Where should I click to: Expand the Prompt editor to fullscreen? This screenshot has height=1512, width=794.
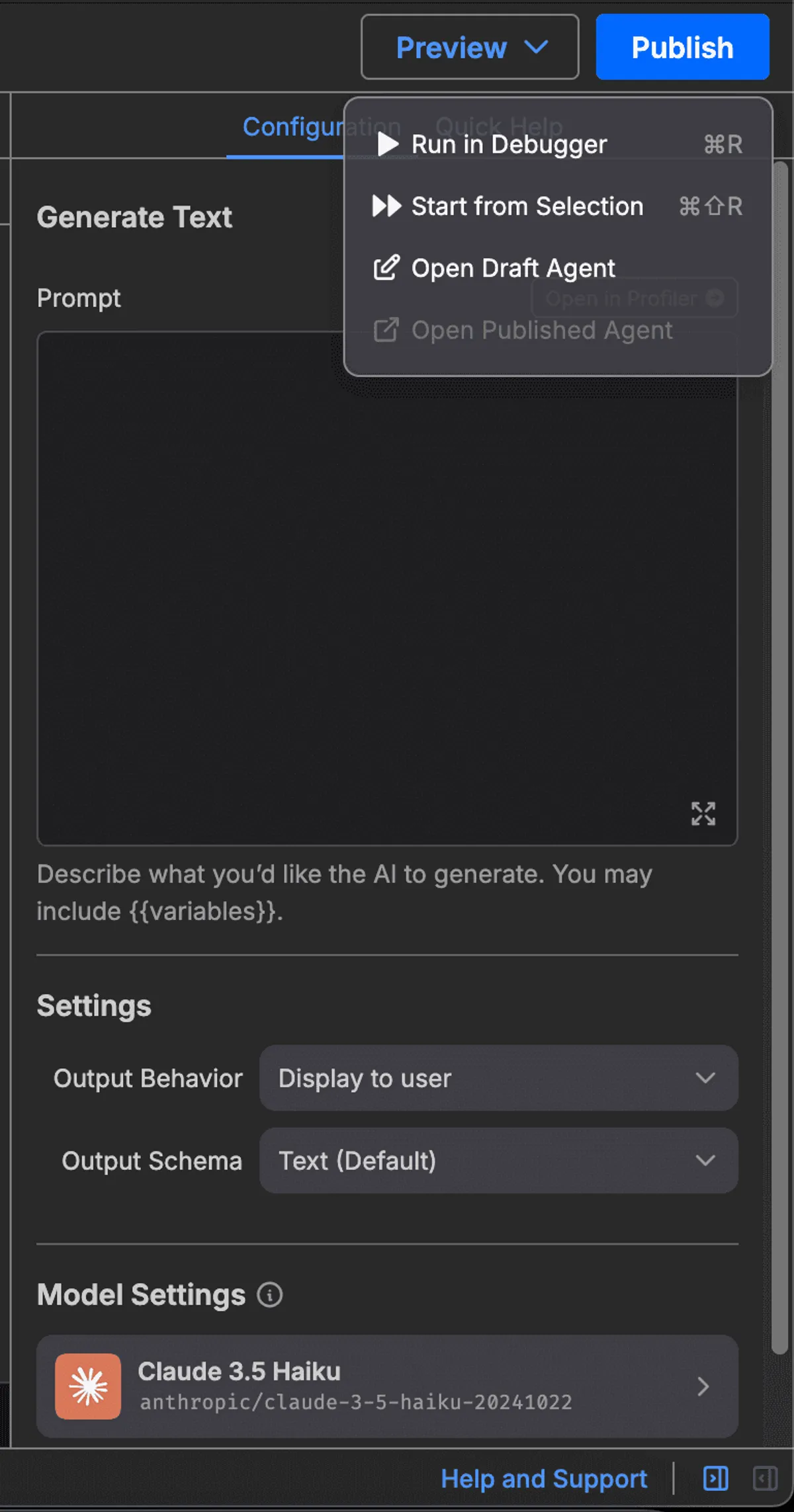[703, 814]
